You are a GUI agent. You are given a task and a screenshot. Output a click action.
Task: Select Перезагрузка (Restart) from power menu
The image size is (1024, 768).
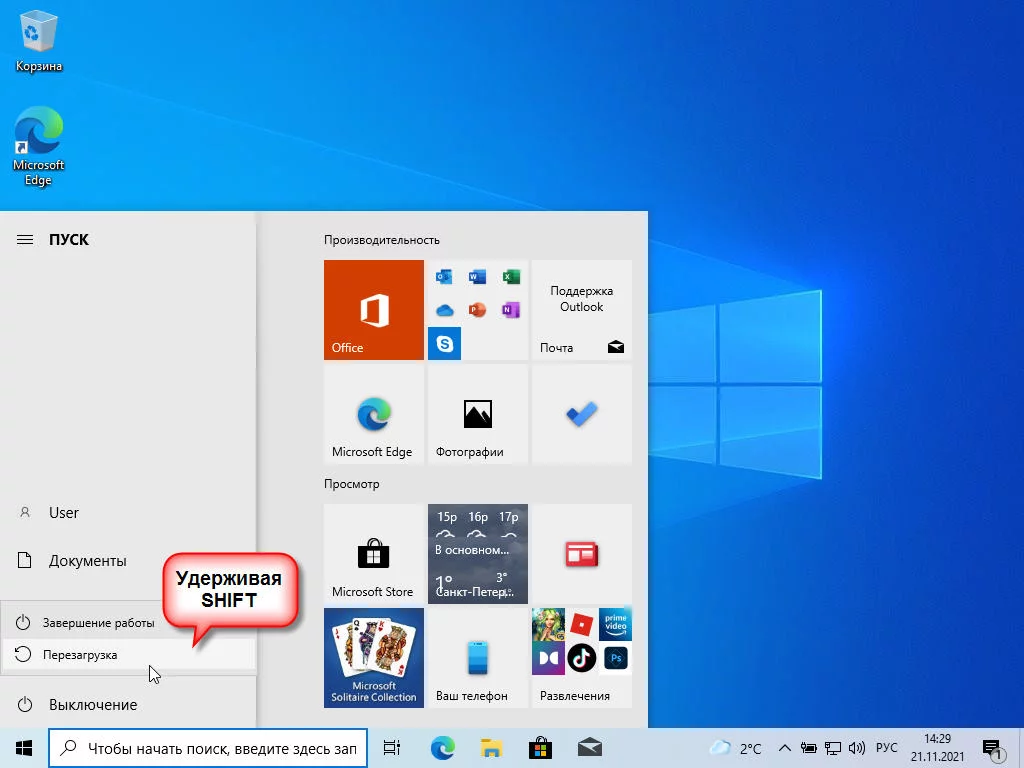(80, 655)
